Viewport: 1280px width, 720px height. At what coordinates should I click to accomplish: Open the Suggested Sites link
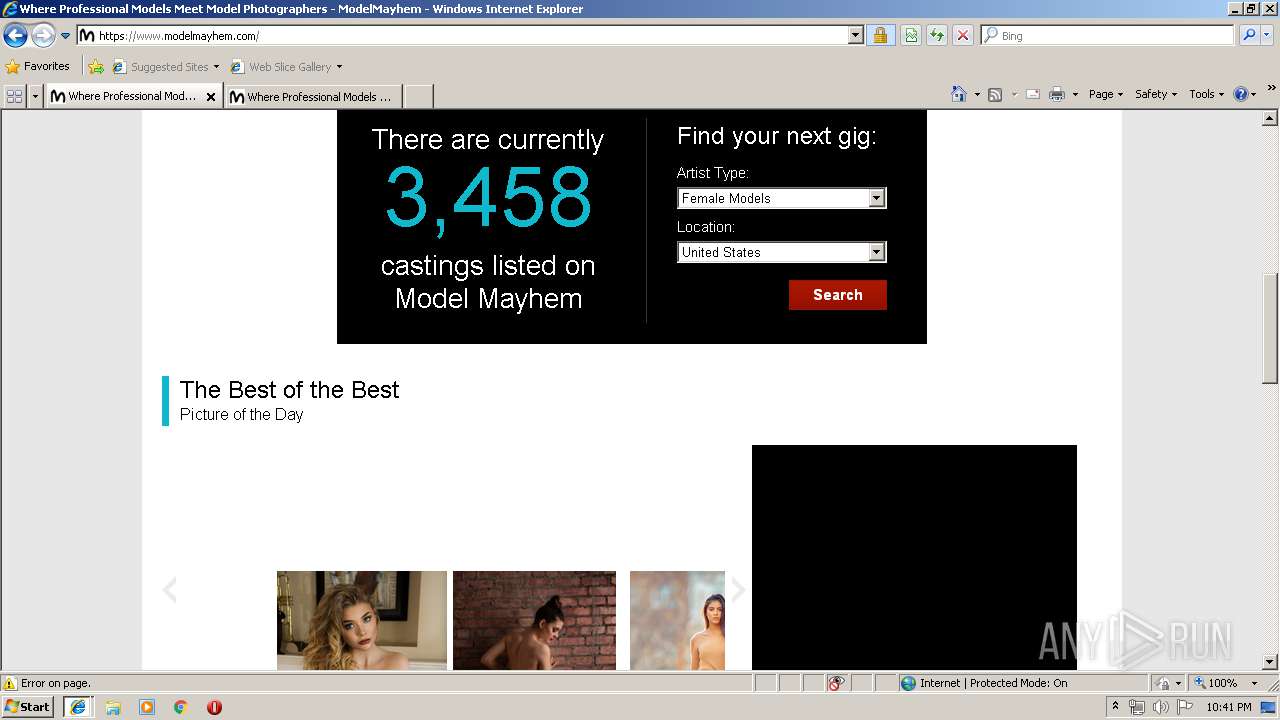[165, 67]
